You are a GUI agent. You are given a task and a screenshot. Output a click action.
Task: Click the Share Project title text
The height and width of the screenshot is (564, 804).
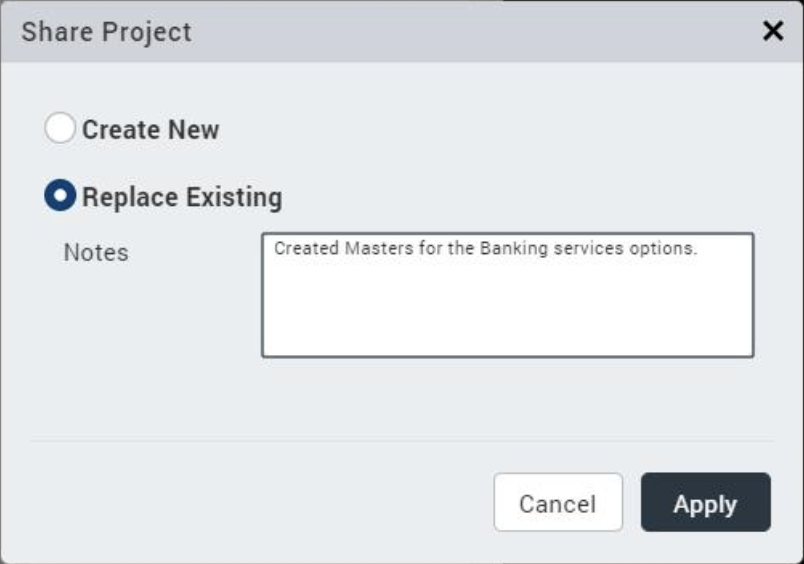click(x=106, y=32)
